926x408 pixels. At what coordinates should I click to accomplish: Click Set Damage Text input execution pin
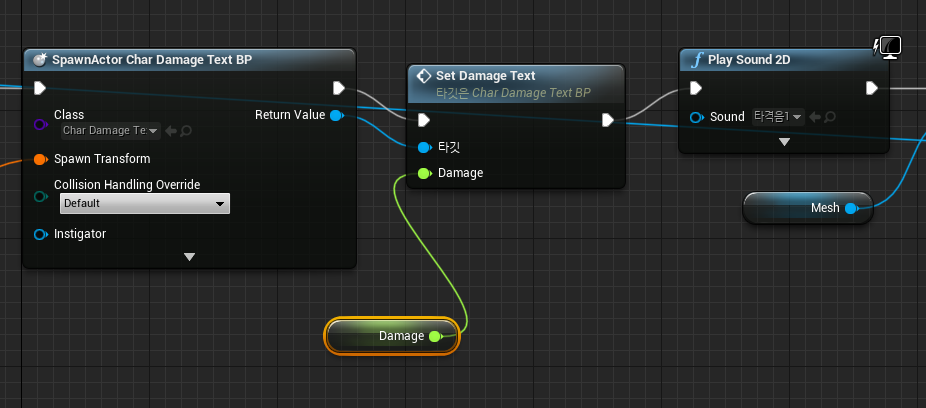423,120
